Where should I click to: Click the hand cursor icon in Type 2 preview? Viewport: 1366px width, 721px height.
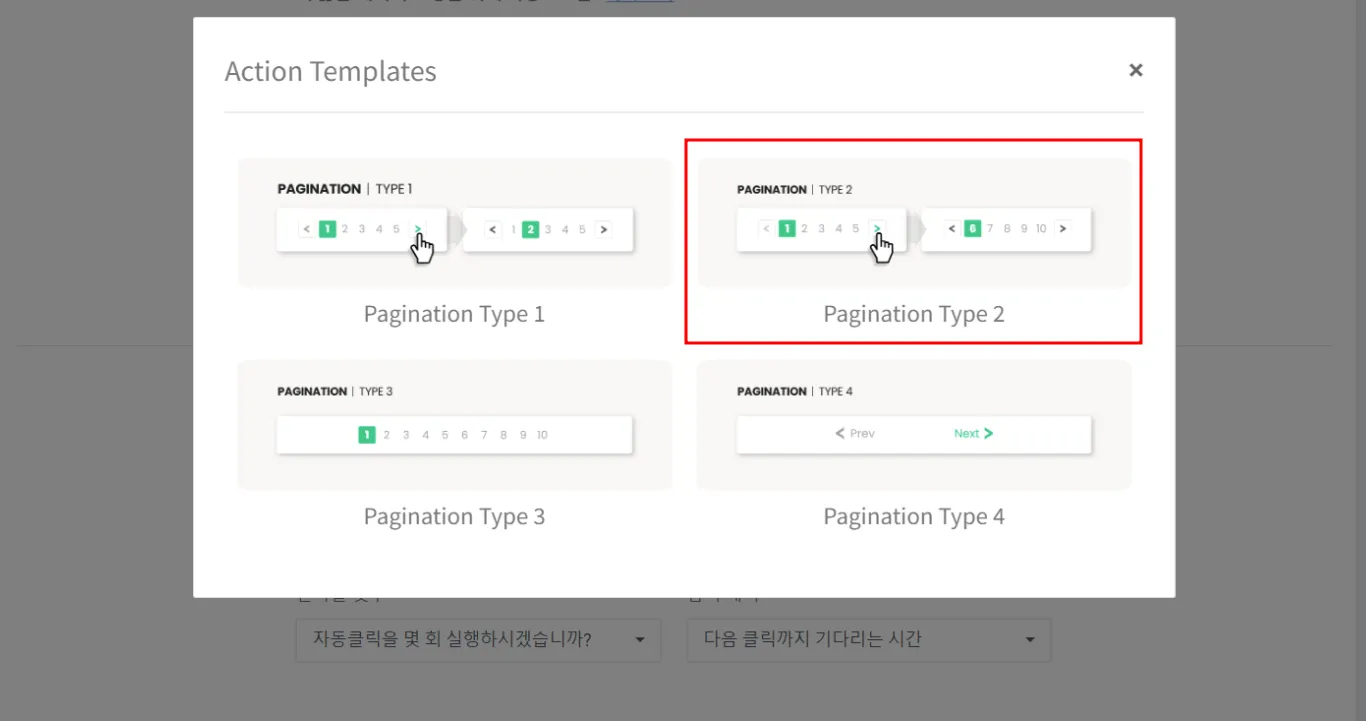[881, 248]
